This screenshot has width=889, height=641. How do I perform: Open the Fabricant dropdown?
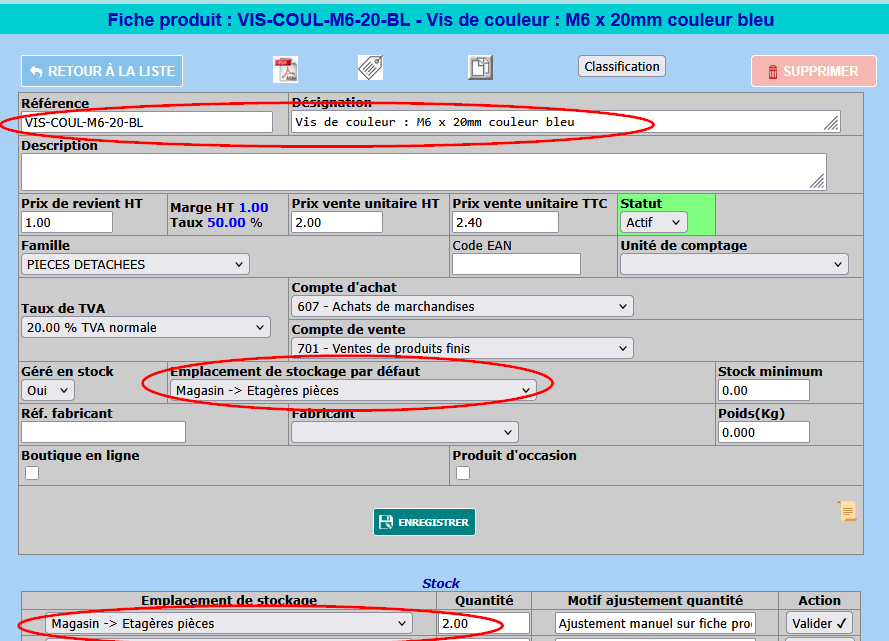(x=405, y=432)
